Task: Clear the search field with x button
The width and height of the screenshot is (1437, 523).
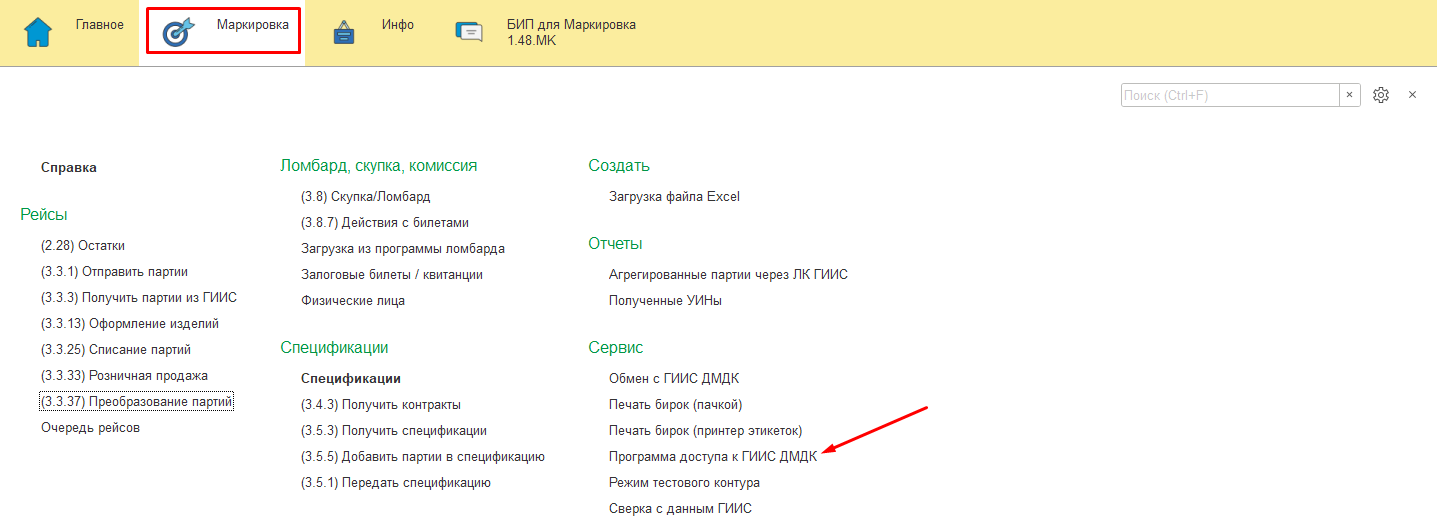Action: click(x=1349, y=95)
